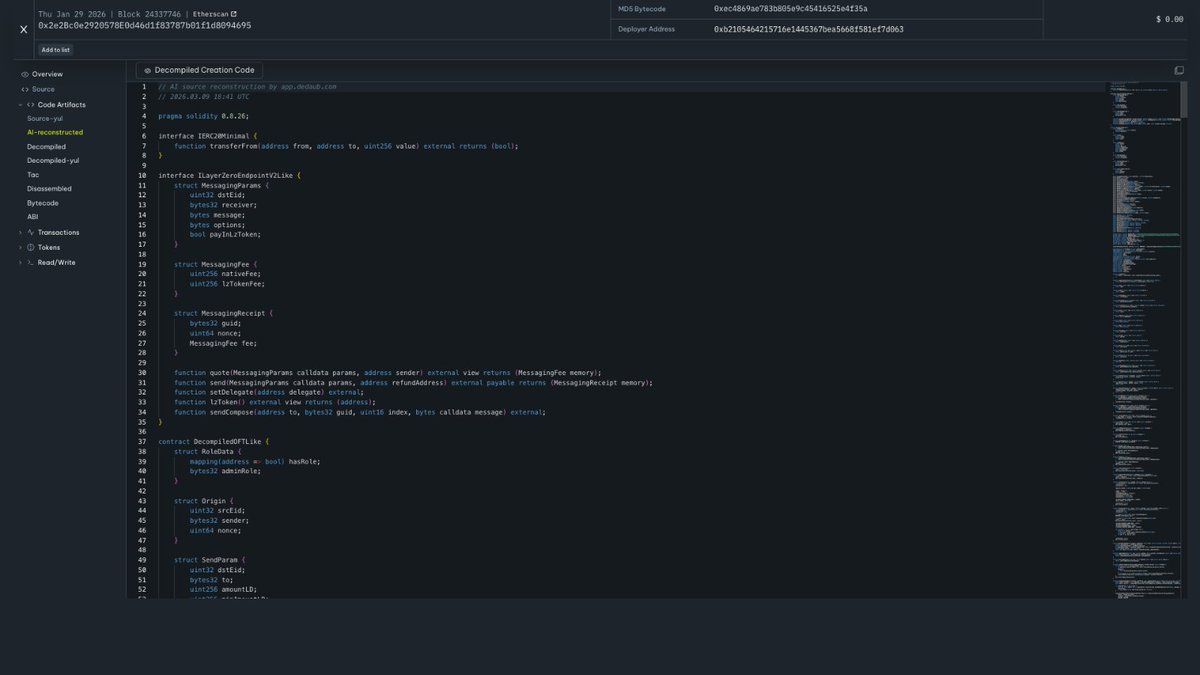
Task: Click the eye icon beside Overview
Action: coord(25,74)
